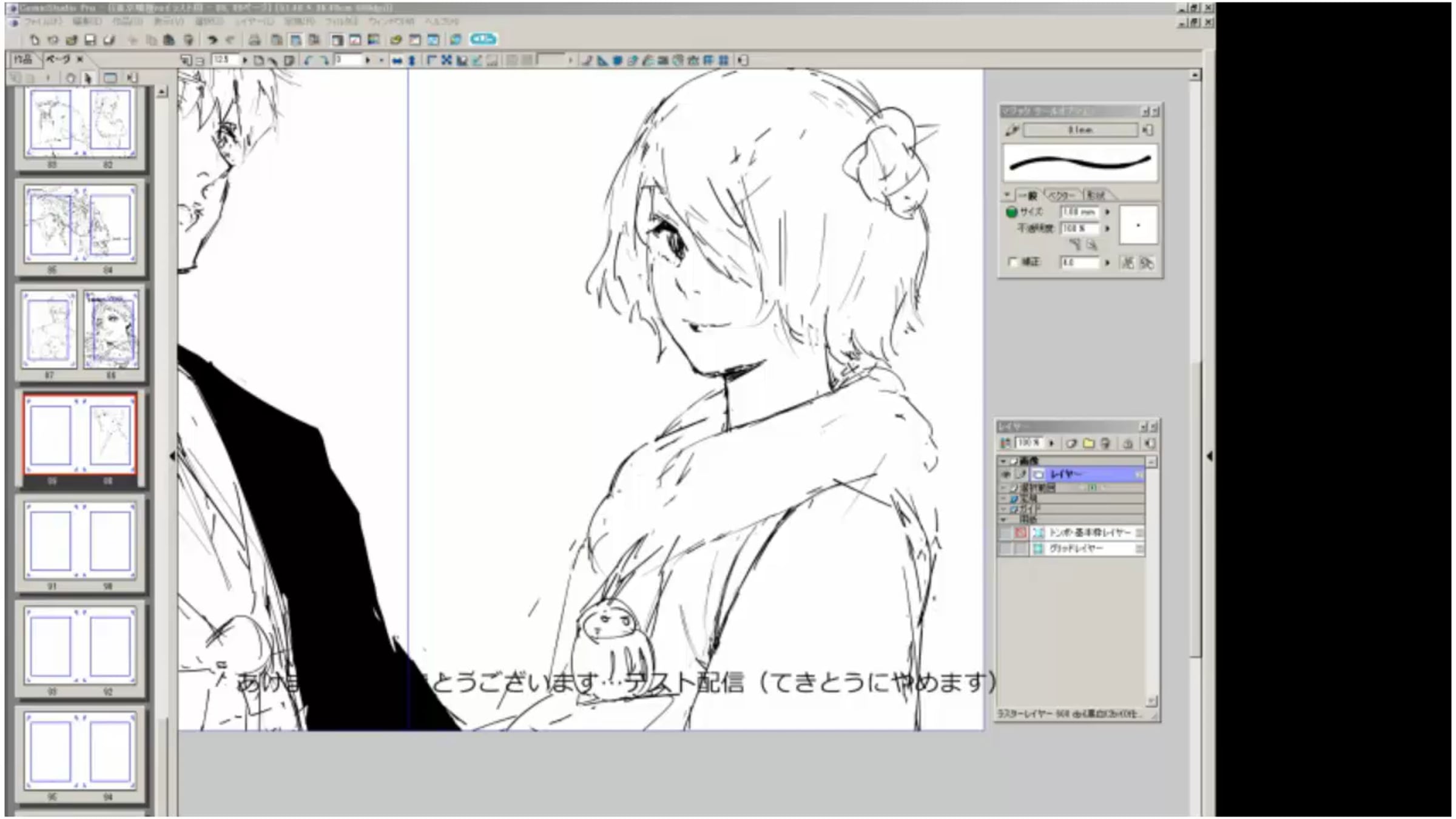Click the New Layer icon in layers panel
This screenshot has width=1456, height=819.
[x=1071, y=443]
